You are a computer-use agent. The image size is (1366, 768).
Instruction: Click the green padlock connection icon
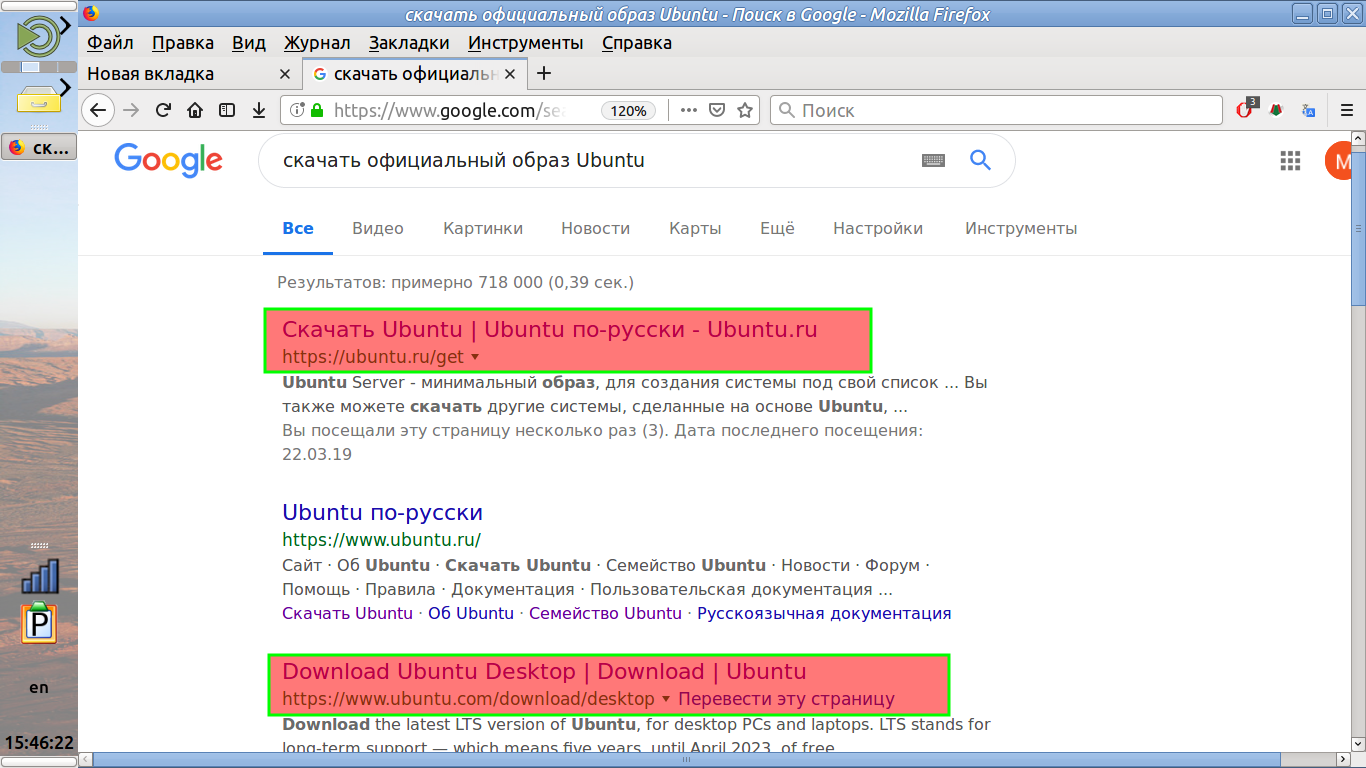pos(317,110)
